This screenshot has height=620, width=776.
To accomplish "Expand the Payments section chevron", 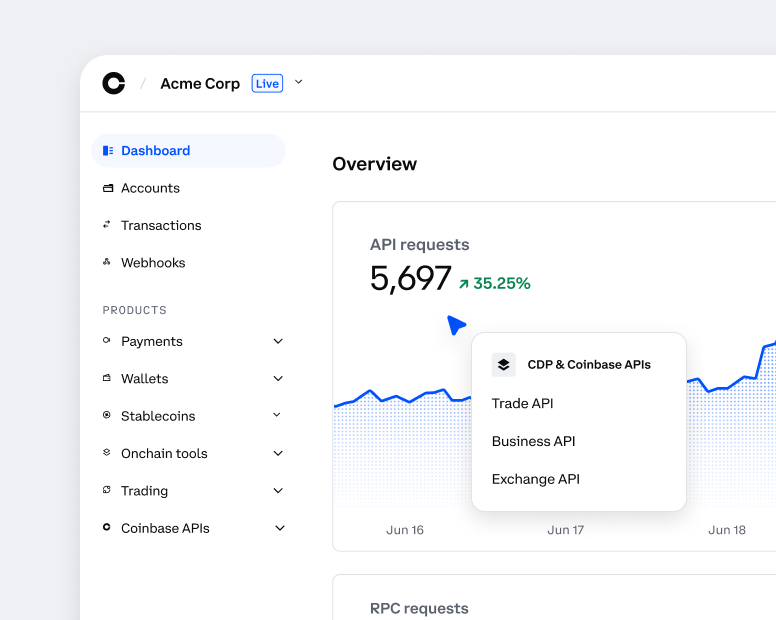I will [278, 341].
